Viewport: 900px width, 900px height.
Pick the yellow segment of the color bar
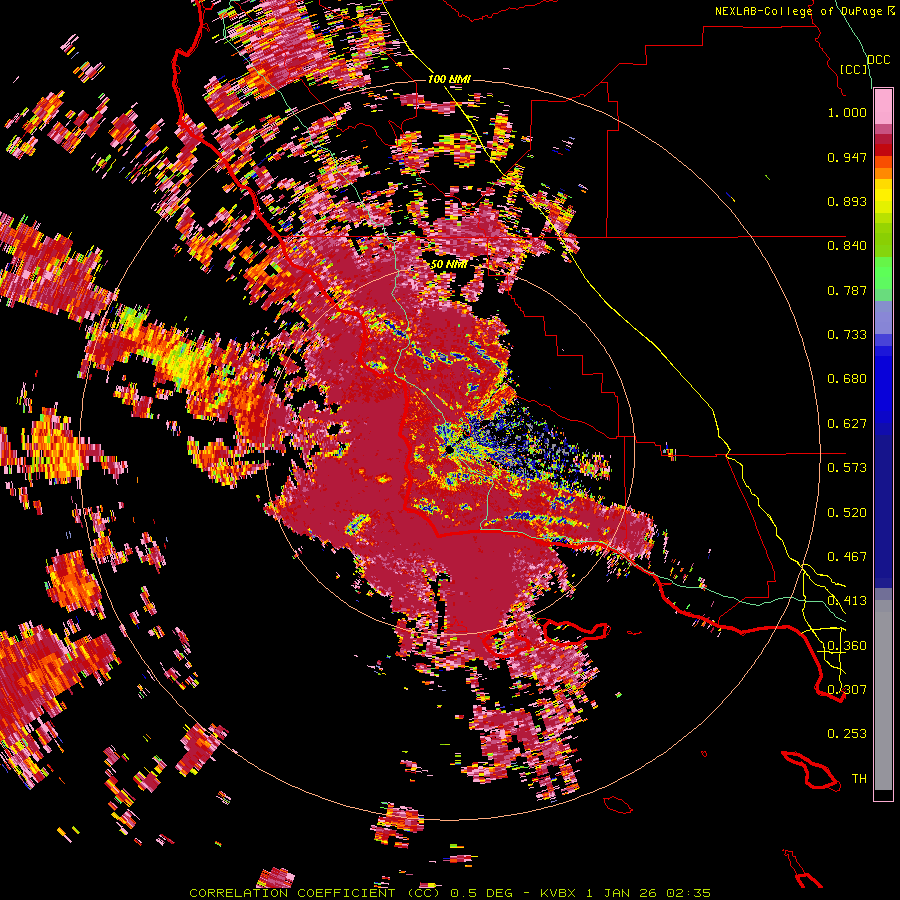883,197
